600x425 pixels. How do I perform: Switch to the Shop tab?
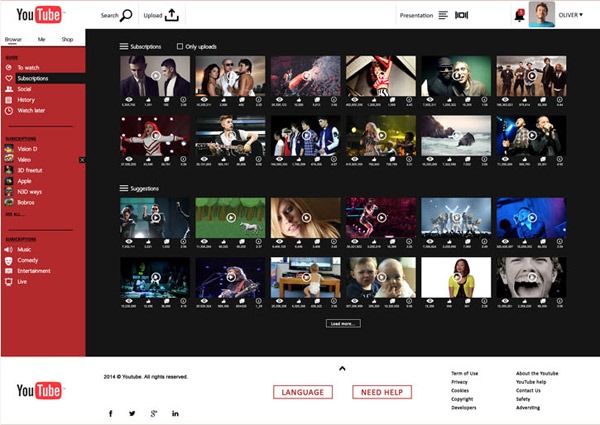(x=67, y=39)
